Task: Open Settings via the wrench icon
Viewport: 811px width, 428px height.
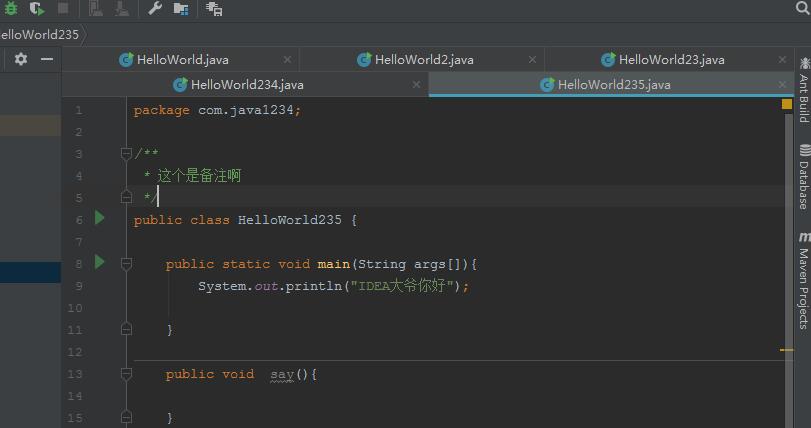Action: coord(155,8)
